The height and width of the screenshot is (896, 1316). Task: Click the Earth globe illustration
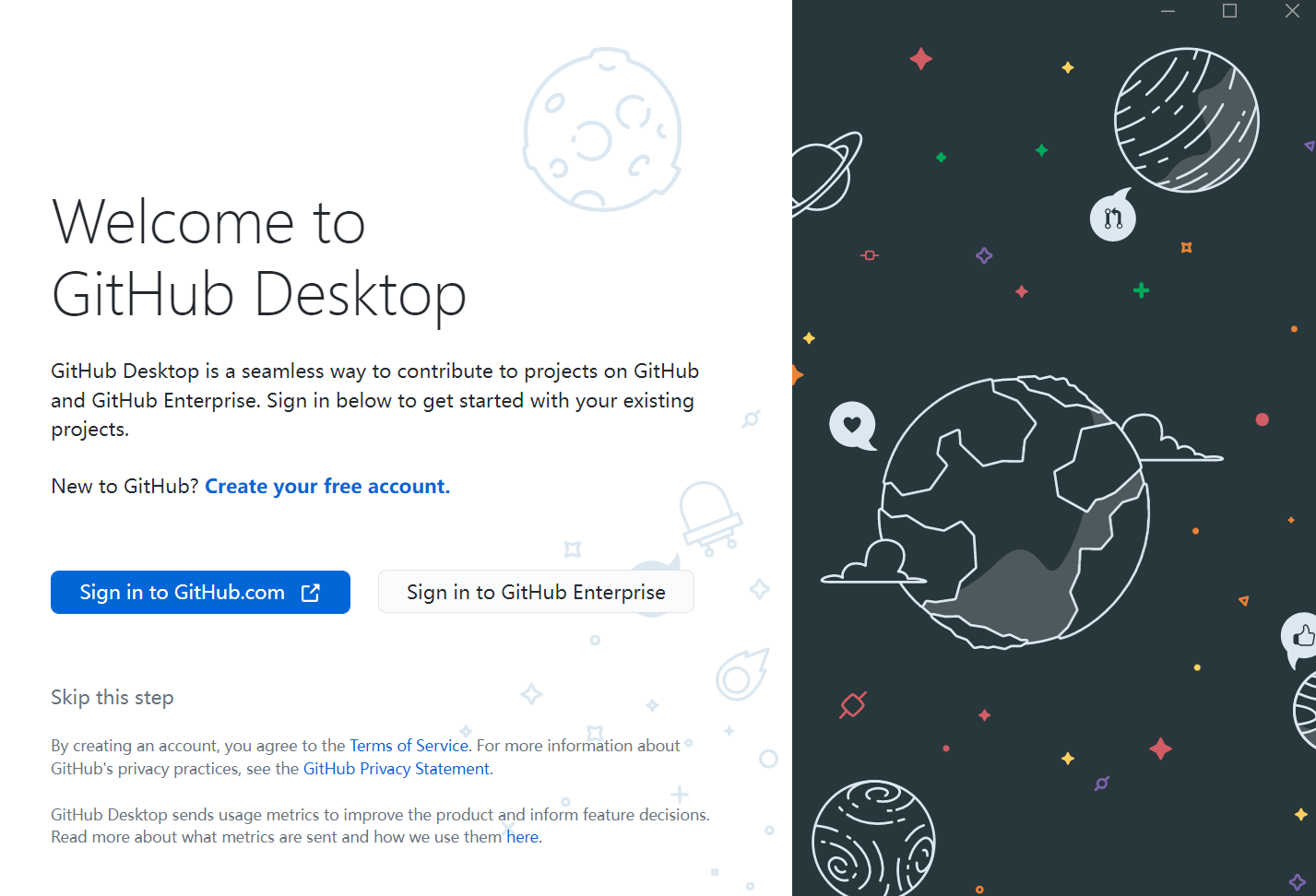(1014, 512)
